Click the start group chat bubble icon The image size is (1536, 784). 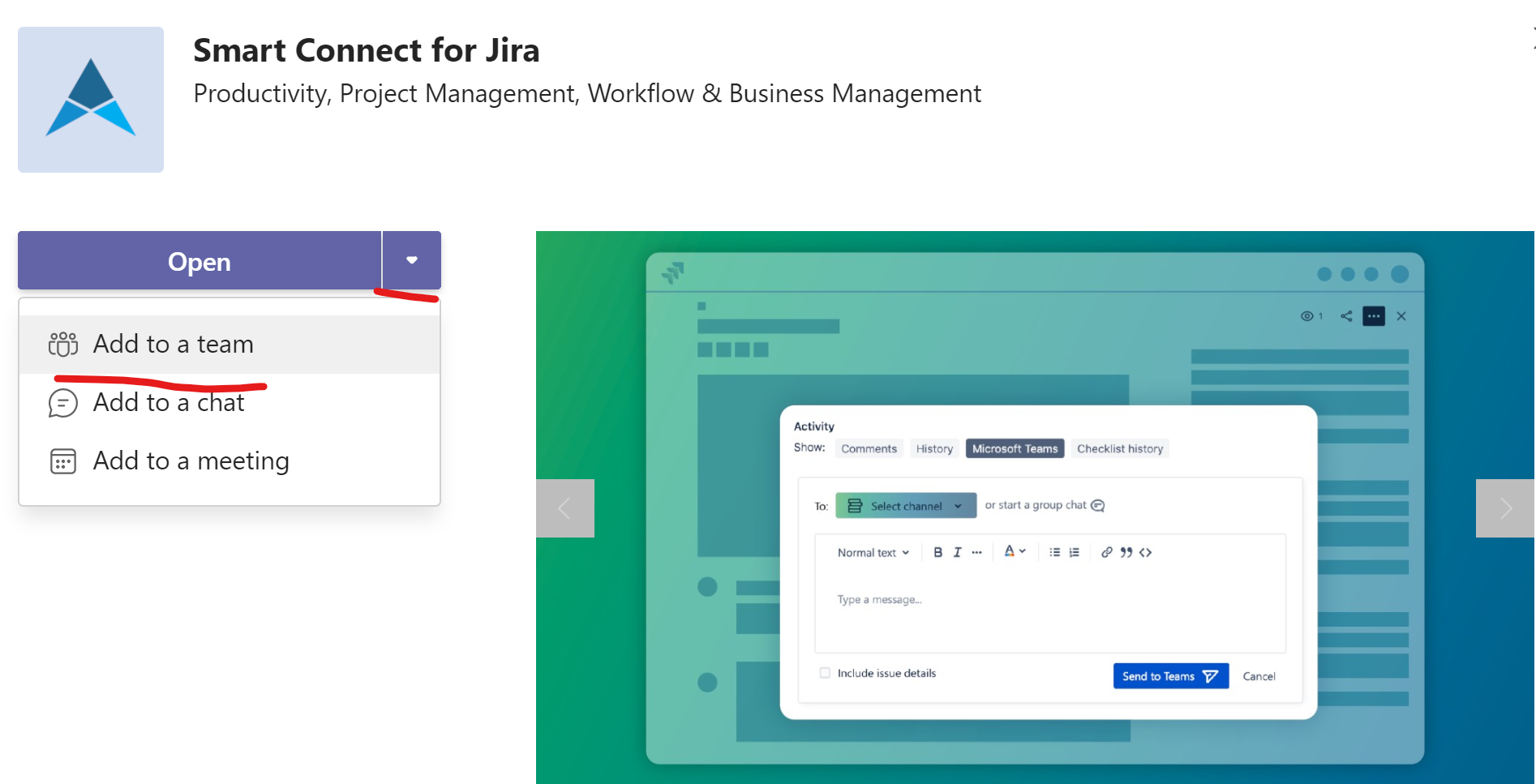pyautogui.click(x=1098, y=505)
